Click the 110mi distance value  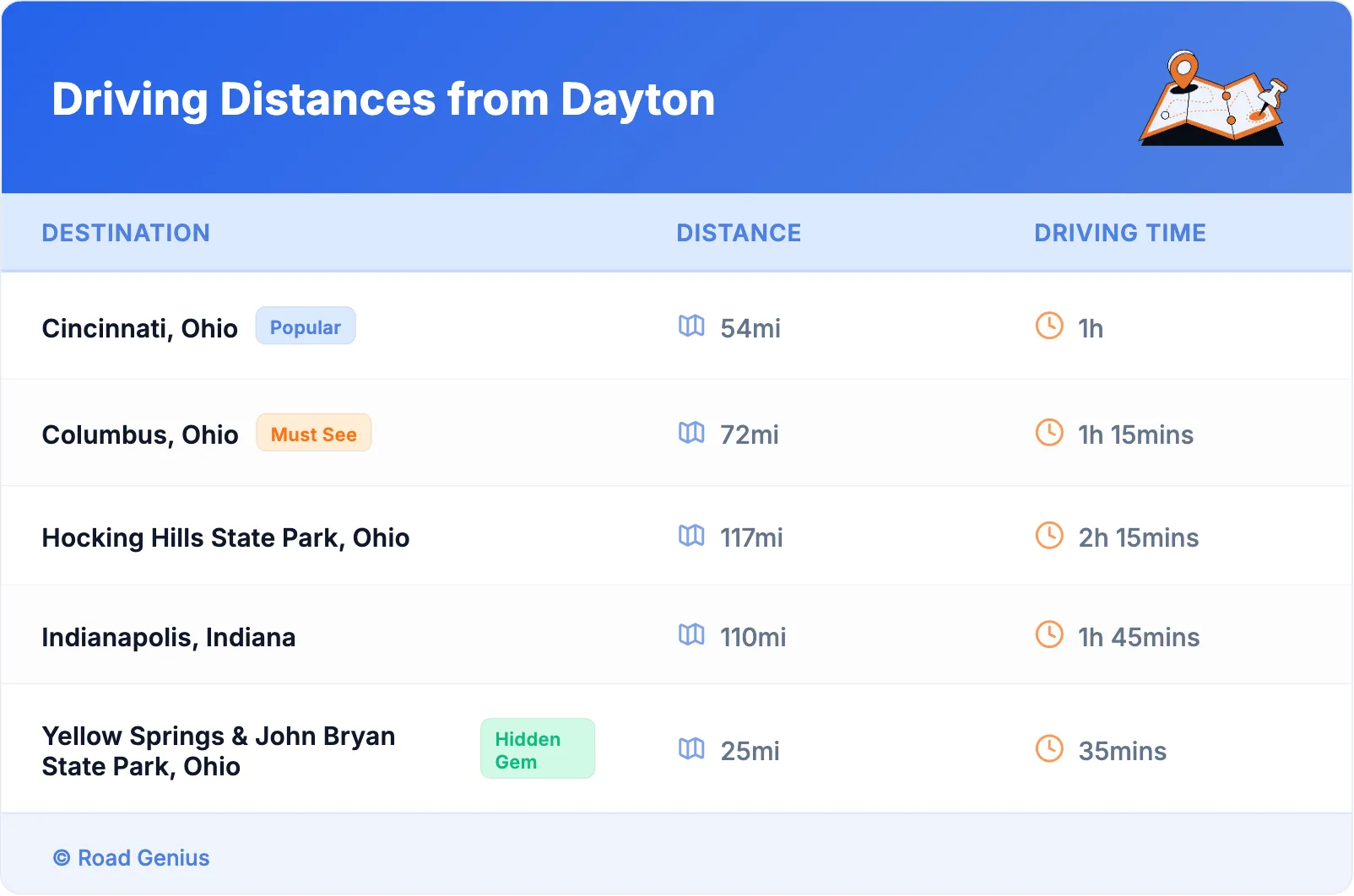pos(753,637)
